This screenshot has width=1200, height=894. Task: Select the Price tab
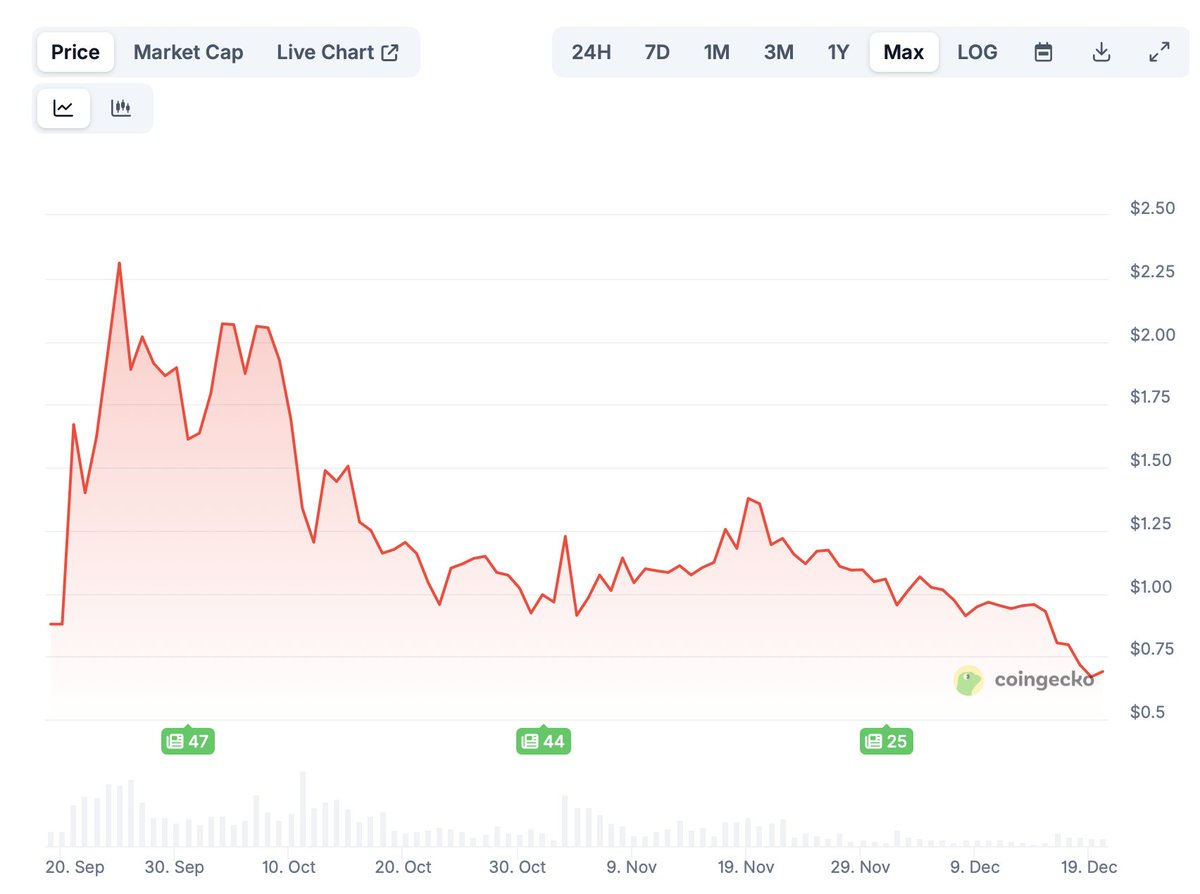[76, 52]
